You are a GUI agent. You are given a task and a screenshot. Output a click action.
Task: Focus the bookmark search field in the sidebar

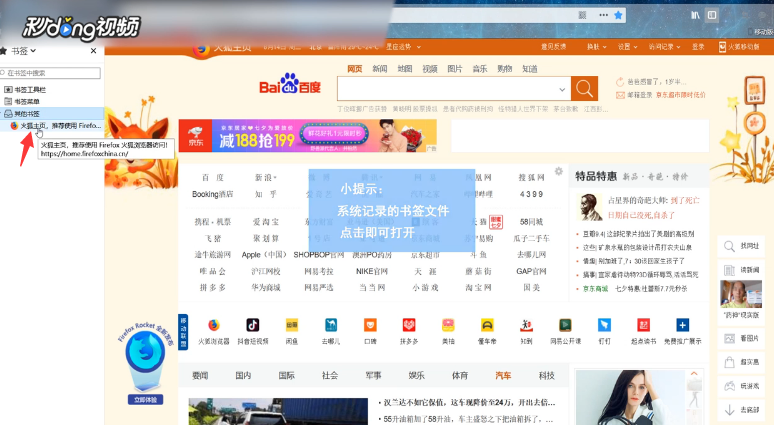pos(51,73)
